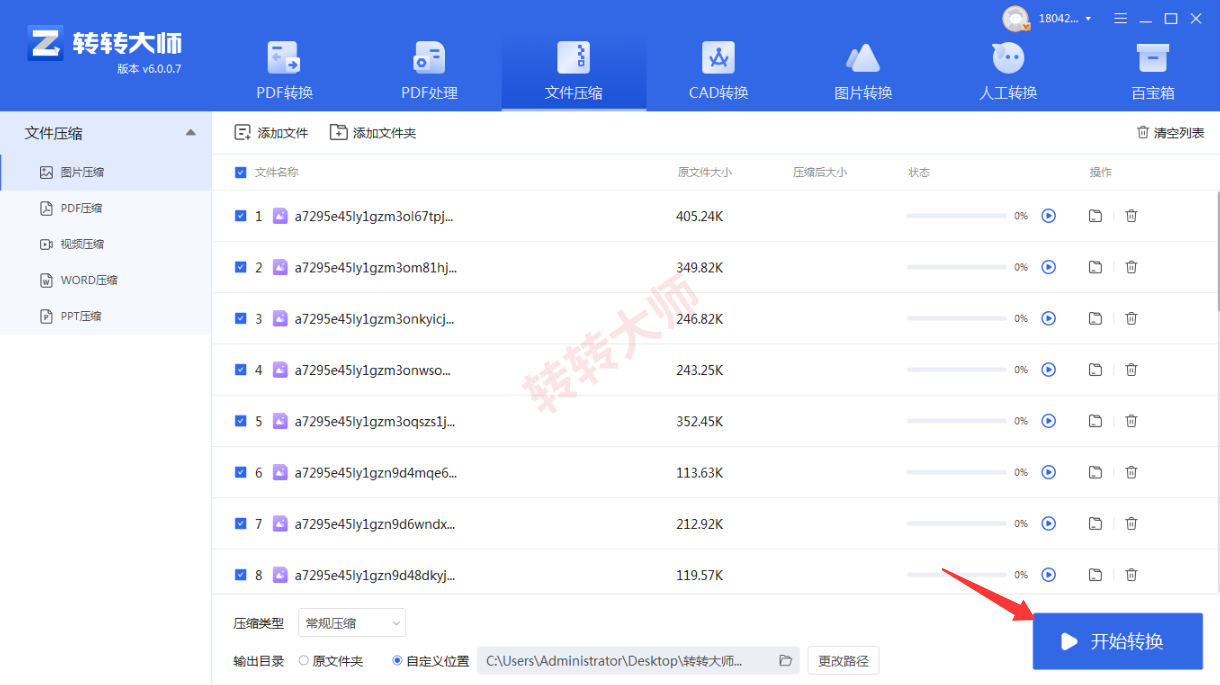This screenshot has width=1220, height=685.
Task: Select the 自定义位置 radio option
Action: click(397, 661)
